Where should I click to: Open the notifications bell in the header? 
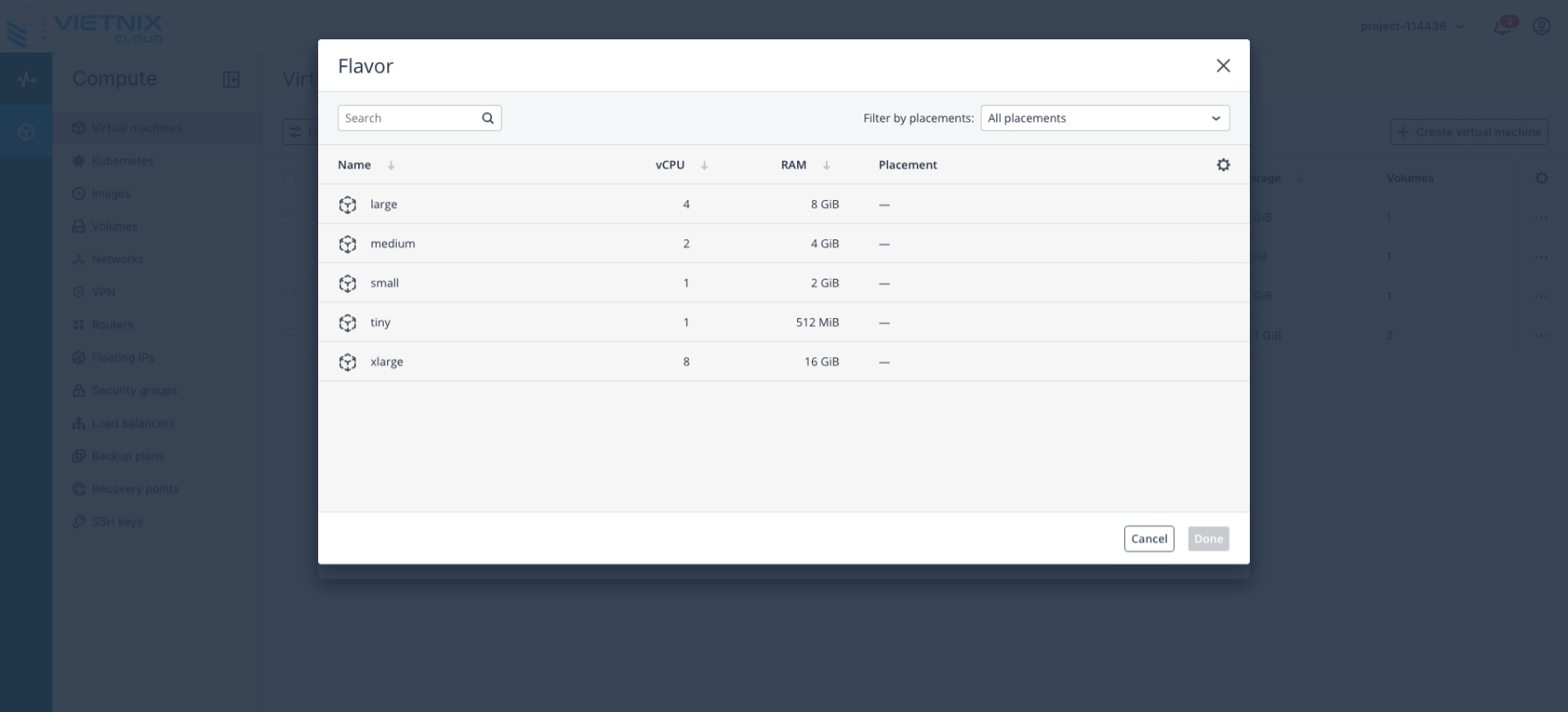pyautogui.click(x=1502, y=26)
